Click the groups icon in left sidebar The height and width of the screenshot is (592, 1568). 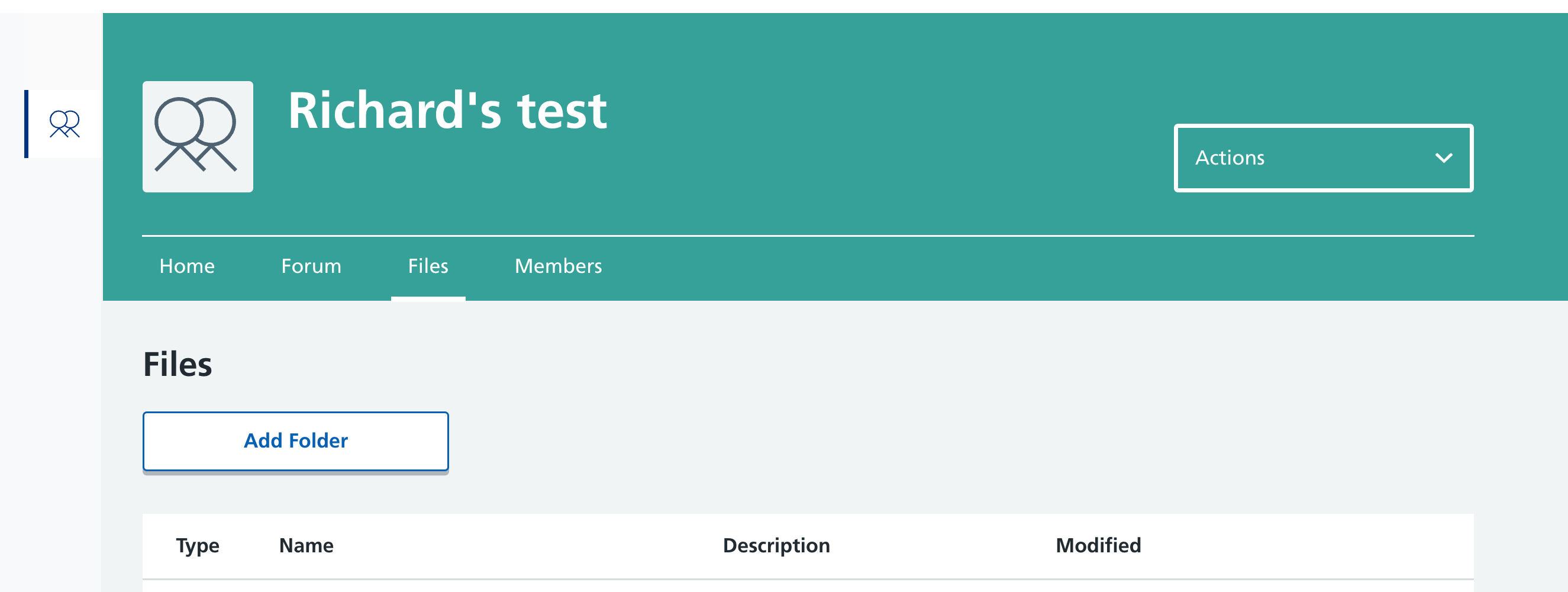[64, 124]
